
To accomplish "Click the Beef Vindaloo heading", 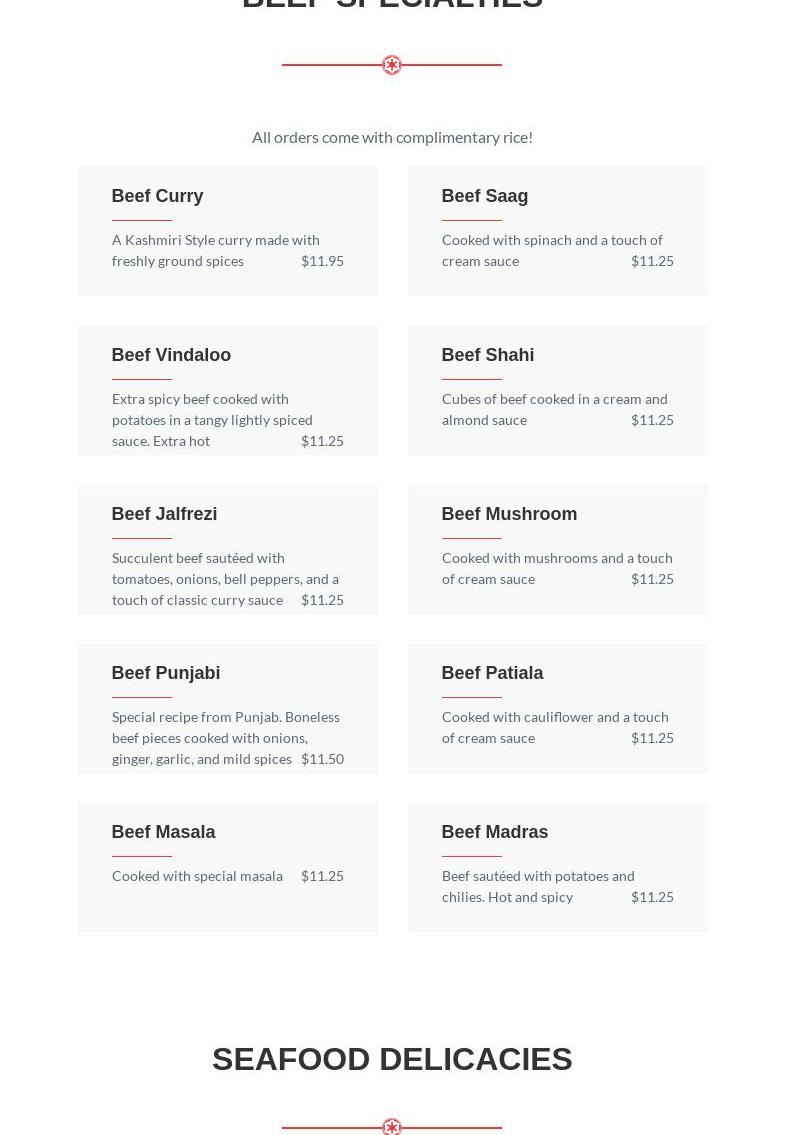I will point(171,355).
